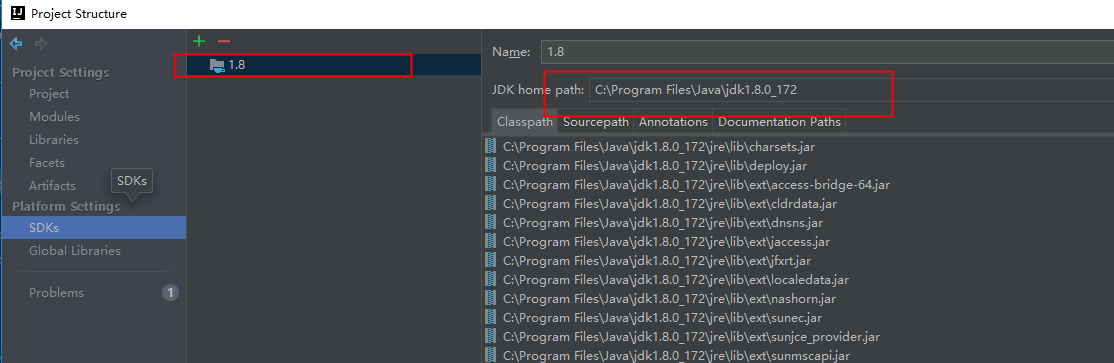Click the Problems count badge
The width and height of the screenshot is (1114, 363).
tap(170, 293)
